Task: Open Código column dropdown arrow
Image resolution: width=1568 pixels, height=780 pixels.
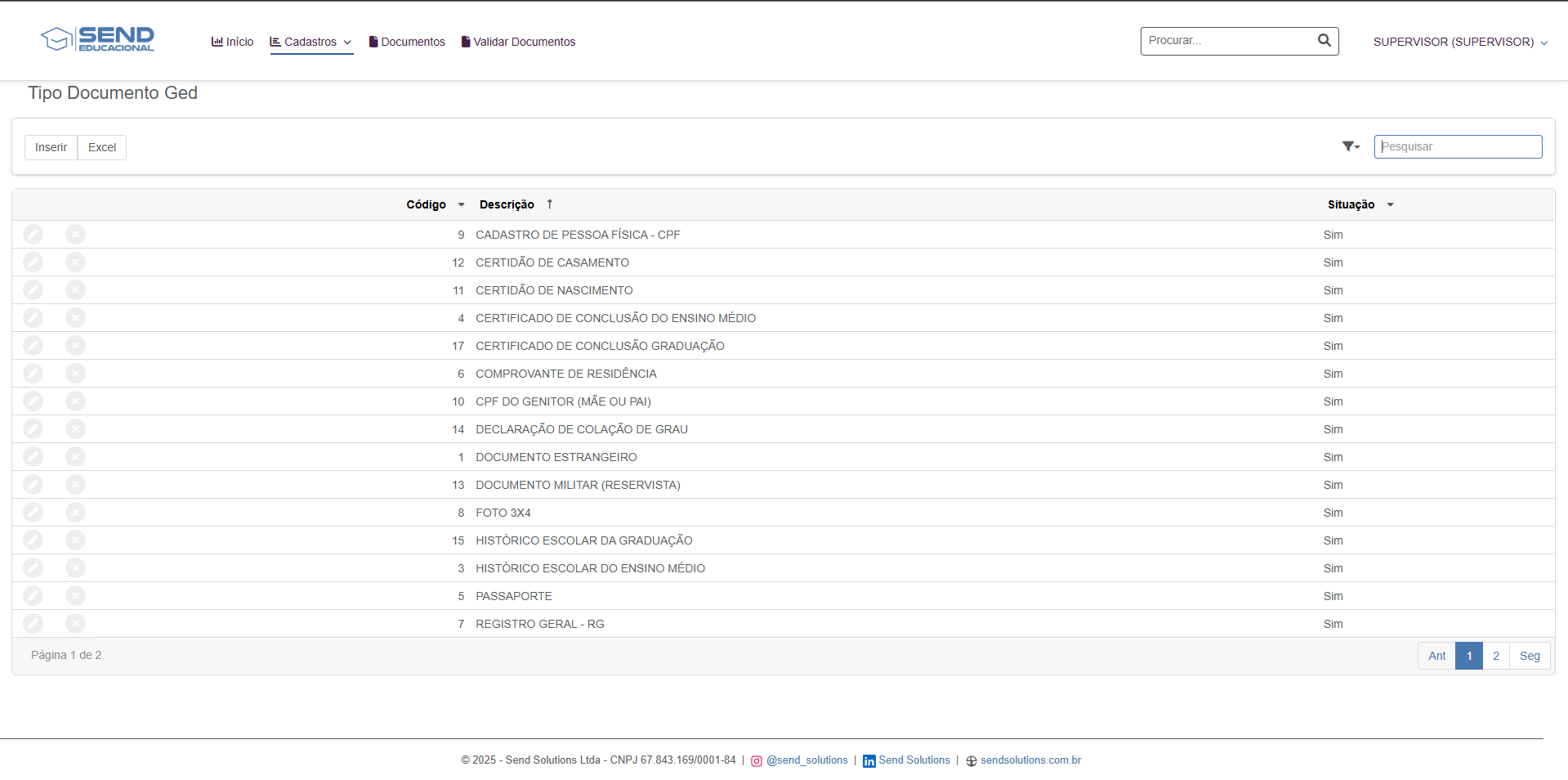Action: [x=461, y=204]
